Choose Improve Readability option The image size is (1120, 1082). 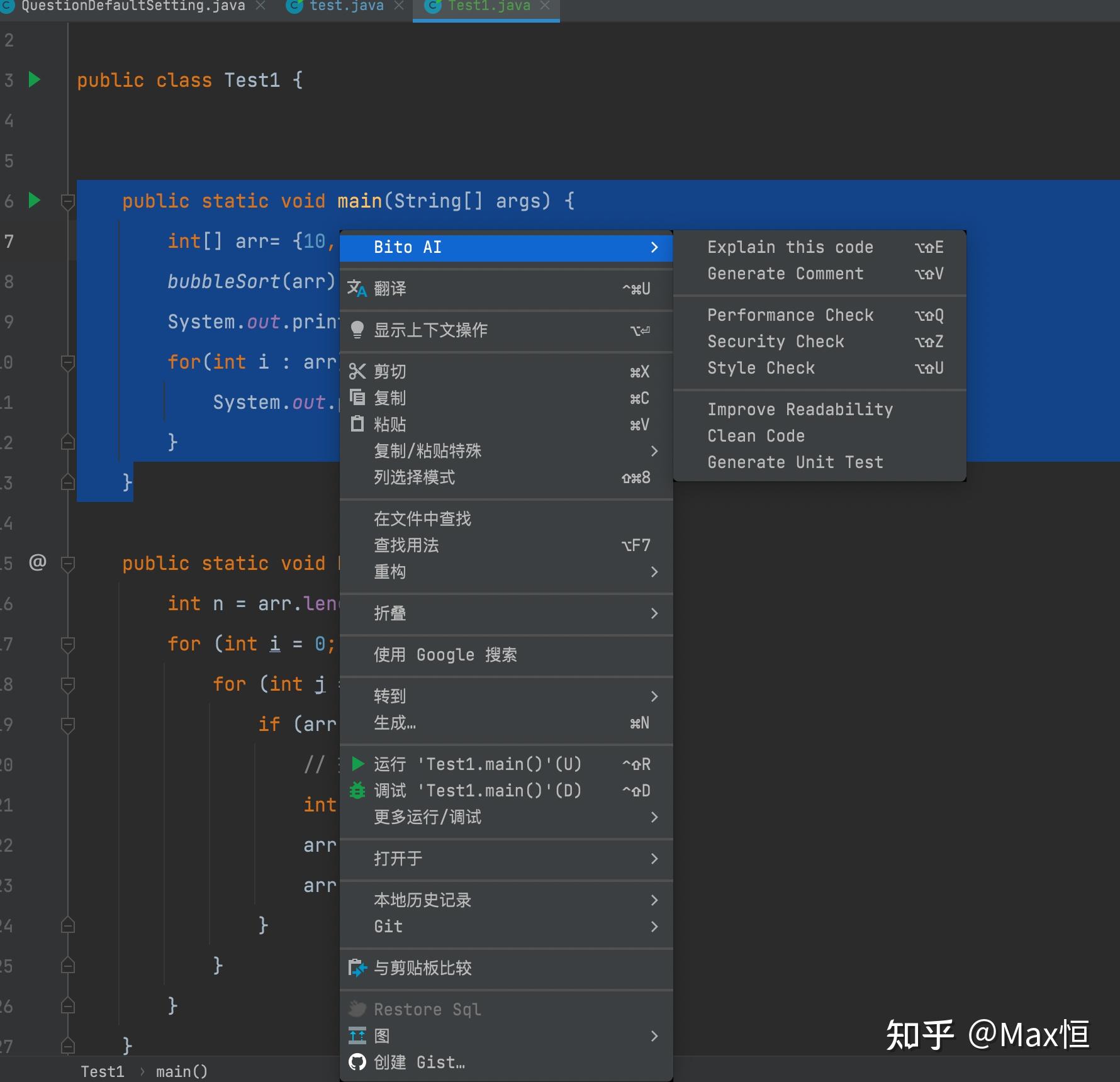click(820, 409)
